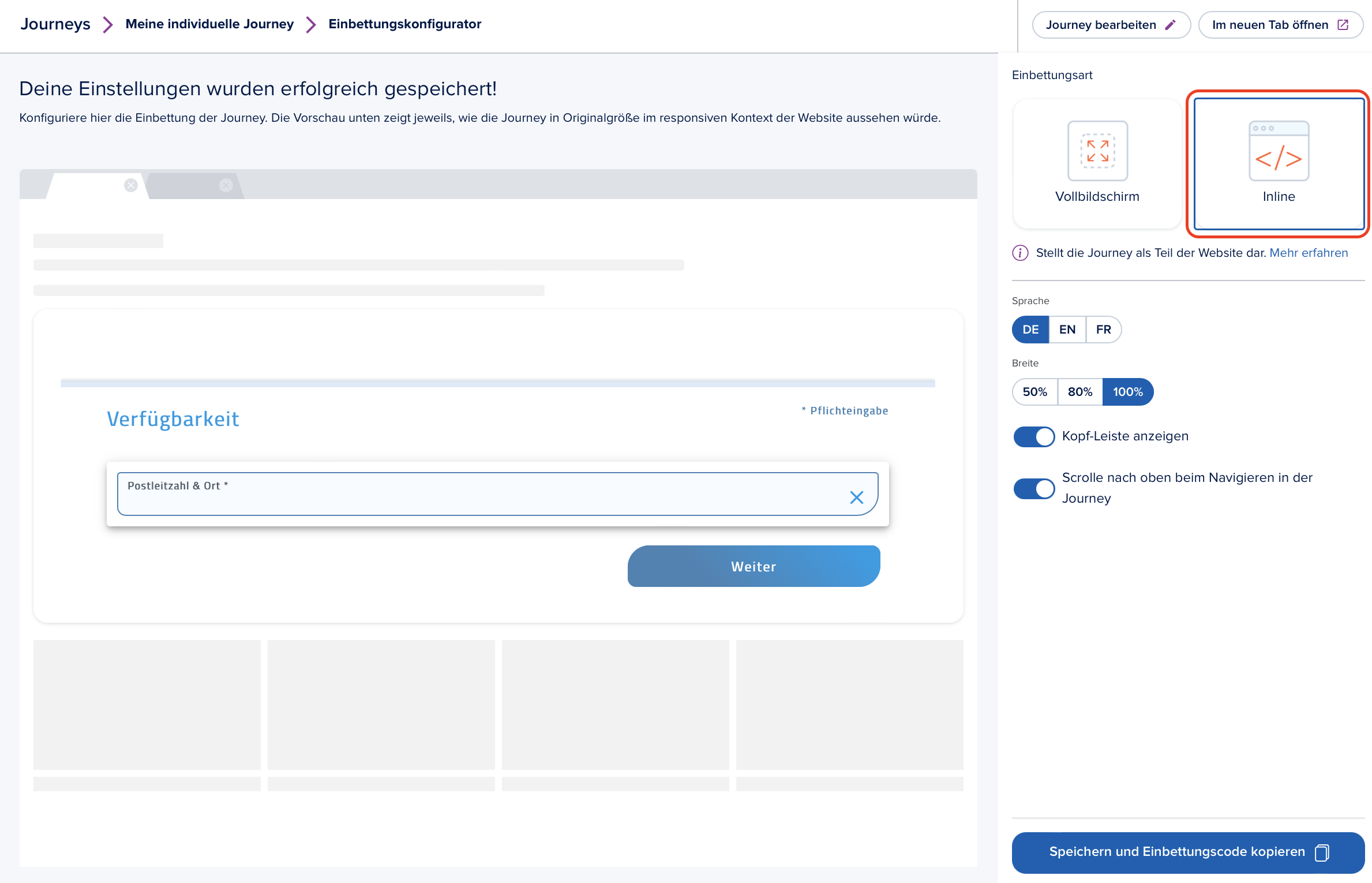
Task: Click the info icon beside Stellt die Journey
Action: click(1020, 253)
